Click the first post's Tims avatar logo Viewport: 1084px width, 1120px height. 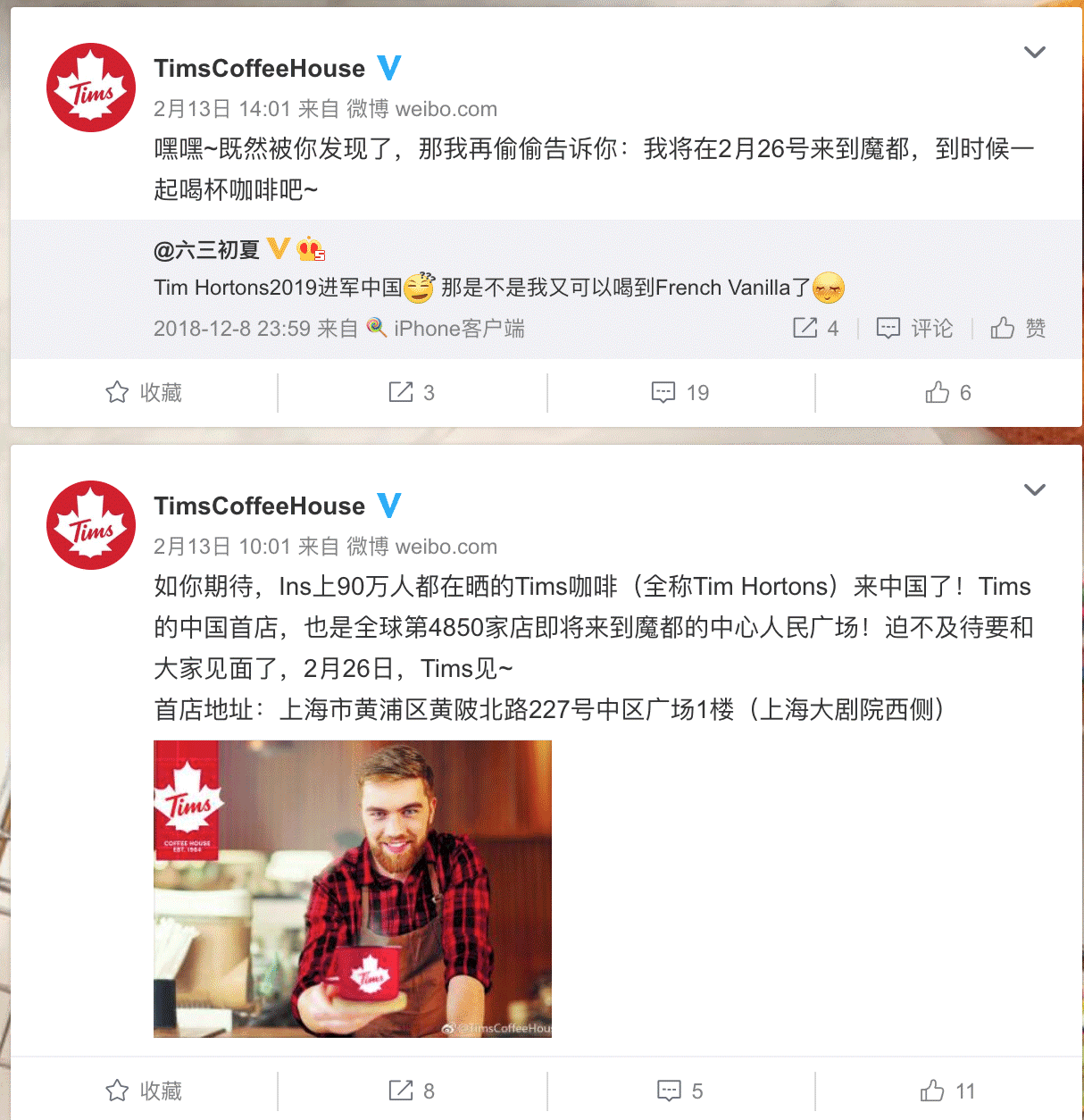91,88
